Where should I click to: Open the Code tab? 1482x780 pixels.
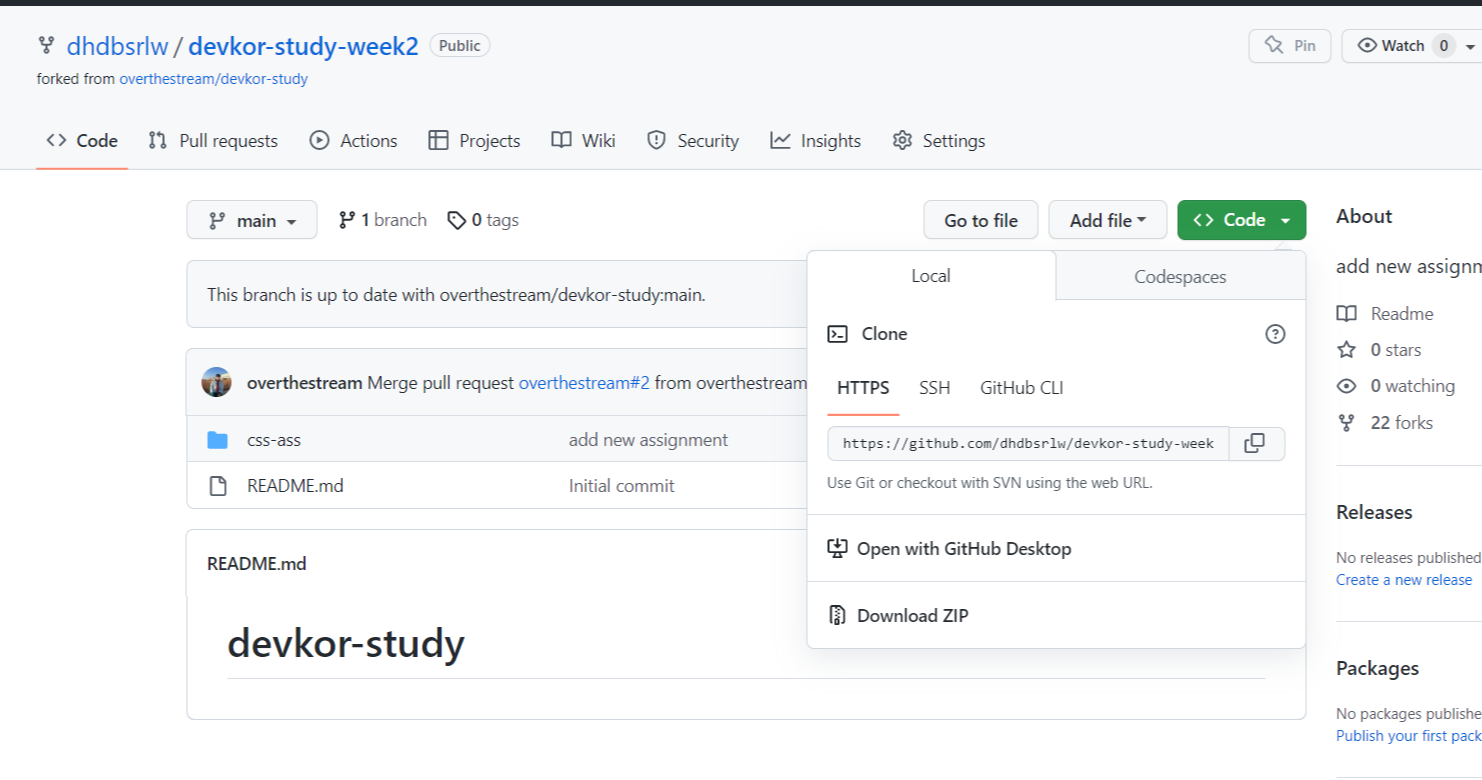(82, 141)
